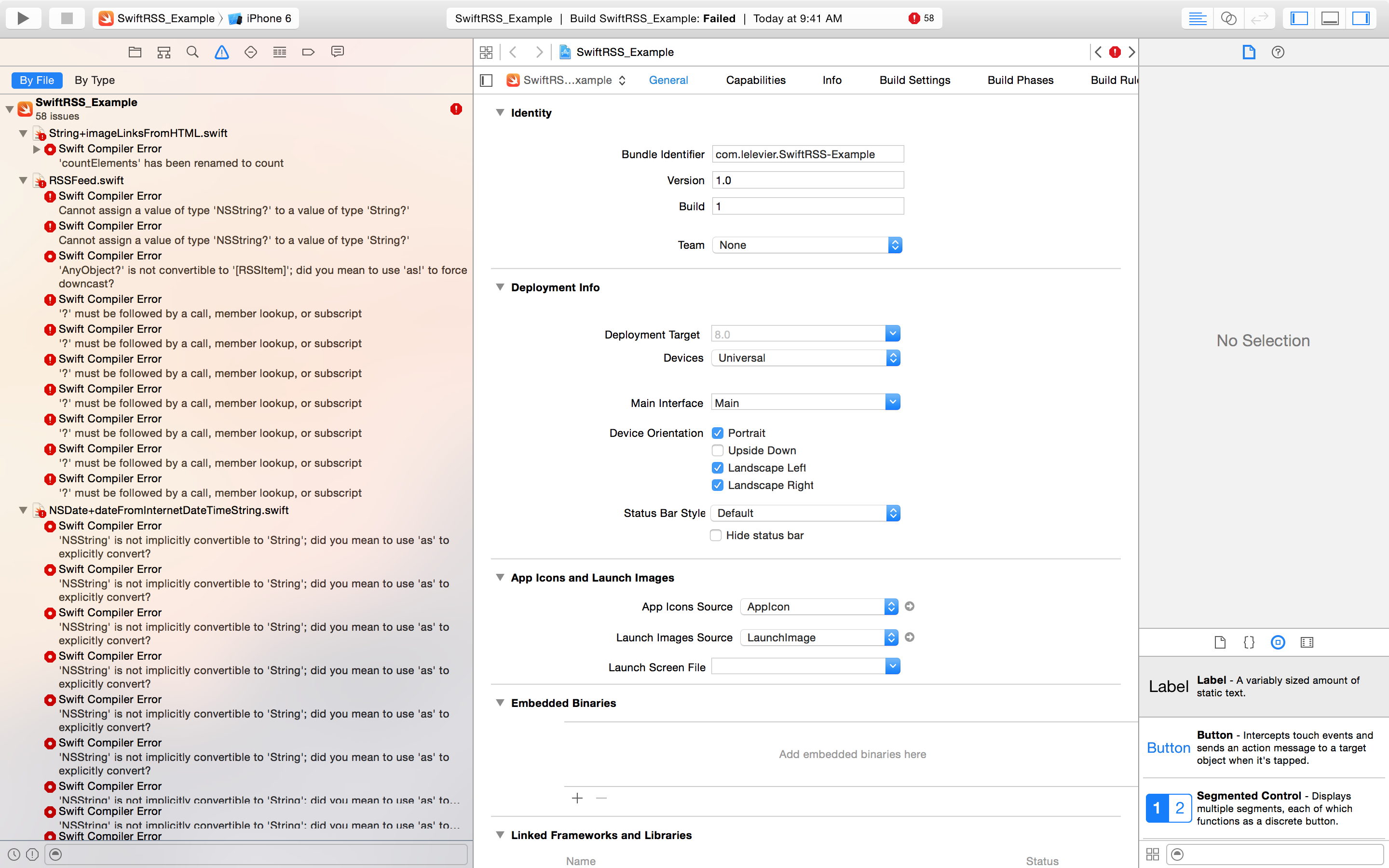
Task: Toggle Portrait device orientation checkbox
Action: tap(718, 432)
